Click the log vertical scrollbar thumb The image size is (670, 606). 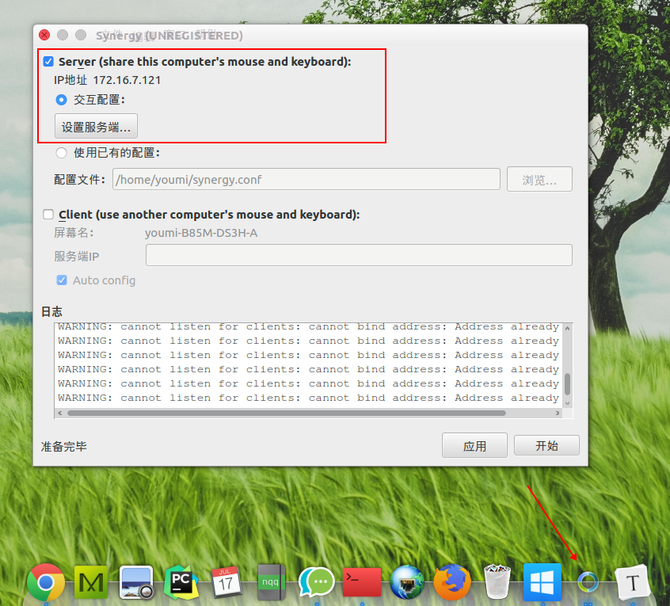(567, 384)
